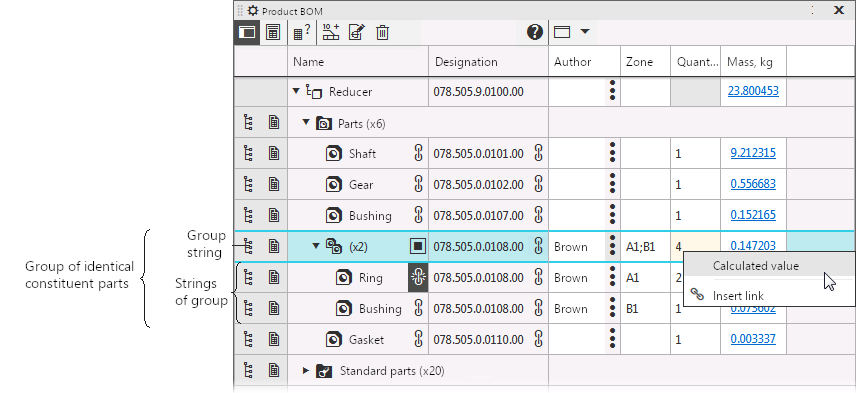The height and width of the screenshot is (393, 856).
Task: Click the table with question mark icon
Action: click(x=301, y=32)
